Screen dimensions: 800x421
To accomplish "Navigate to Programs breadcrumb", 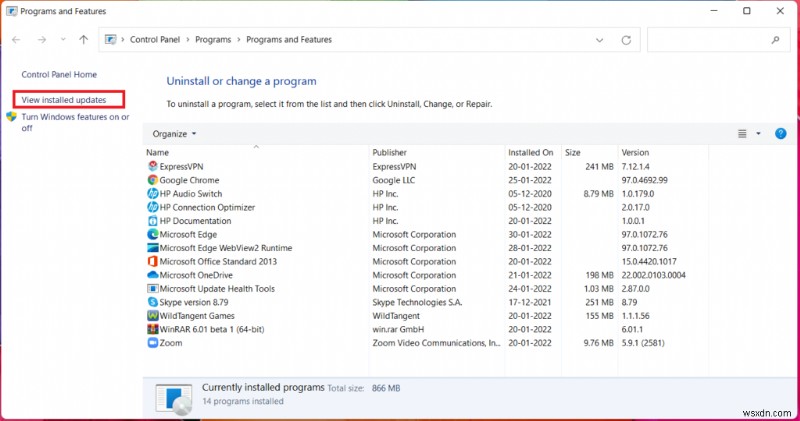I will click(213, 40).
